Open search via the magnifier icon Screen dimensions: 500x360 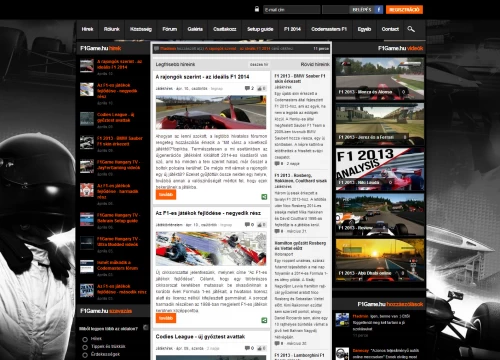point(411,29)
